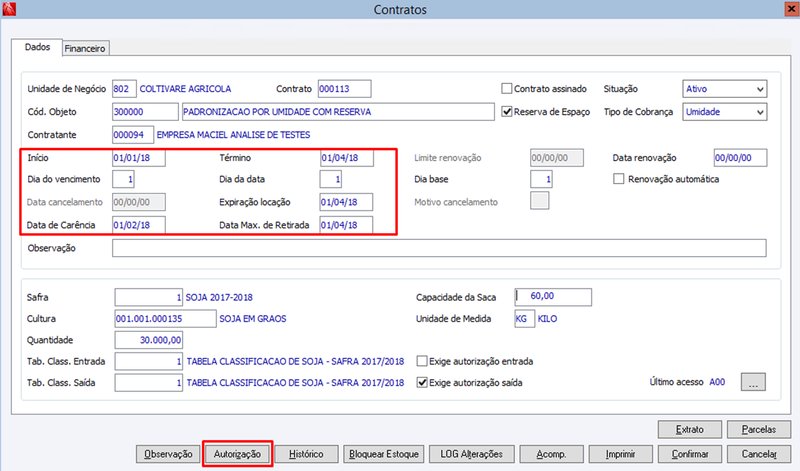
Task: Click the Extrato button
Action: [x=690, y=430]
